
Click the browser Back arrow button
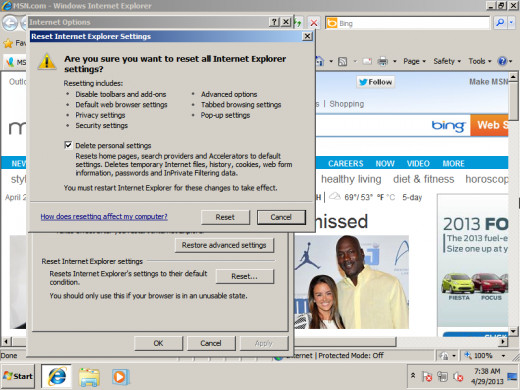10,23
